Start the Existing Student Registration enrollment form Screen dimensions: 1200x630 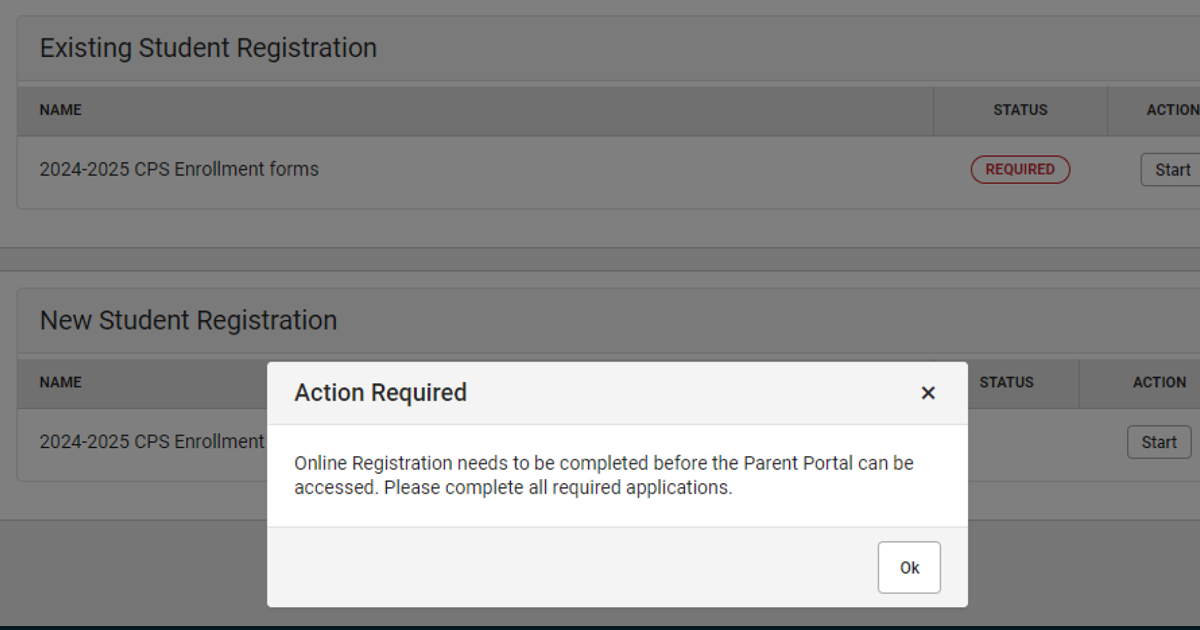point(1171,170)
